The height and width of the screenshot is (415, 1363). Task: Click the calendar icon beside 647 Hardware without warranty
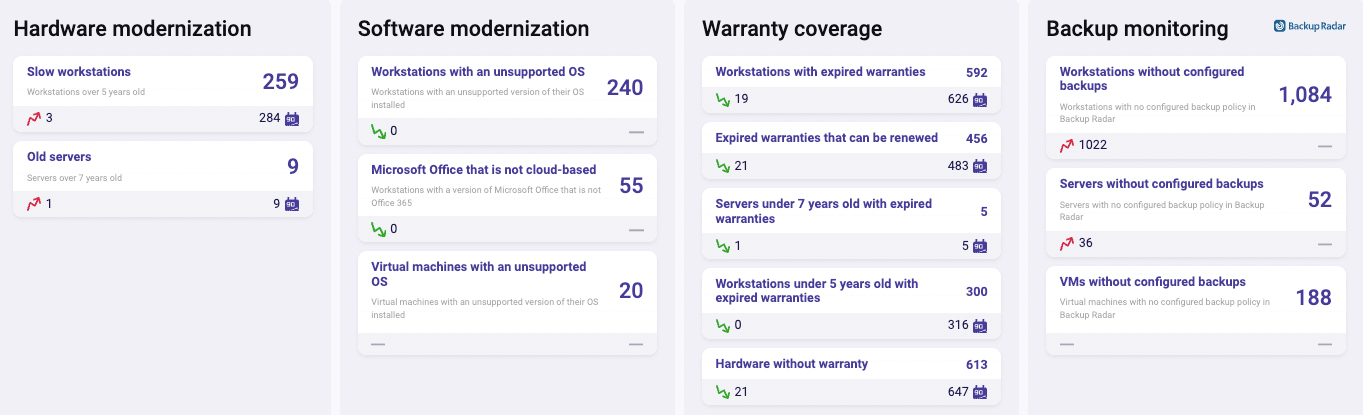[980, 392]
